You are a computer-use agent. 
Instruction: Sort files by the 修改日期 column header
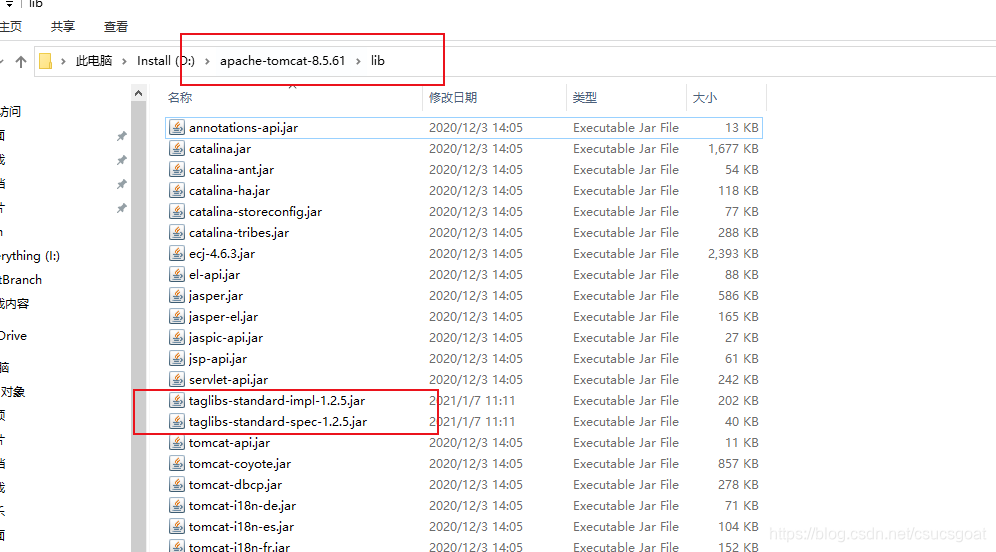(x=453, y=98)
